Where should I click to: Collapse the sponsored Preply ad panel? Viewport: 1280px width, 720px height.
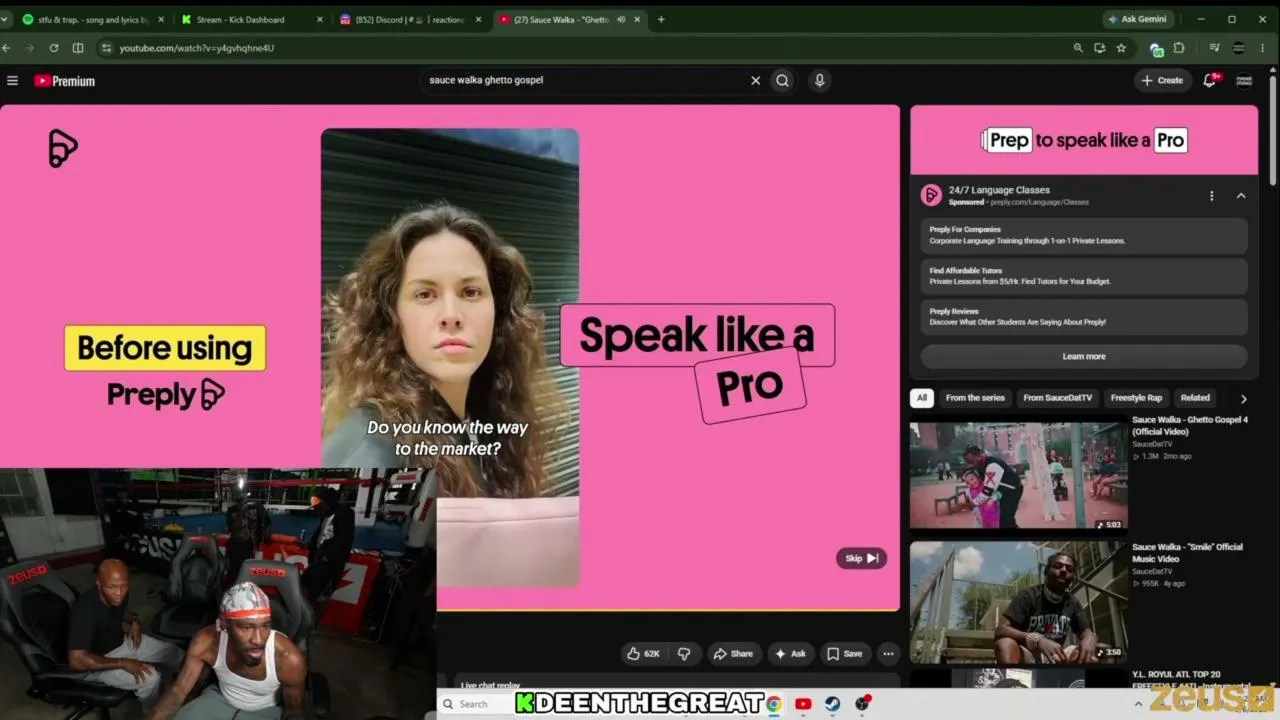(x=1241, y=196)
